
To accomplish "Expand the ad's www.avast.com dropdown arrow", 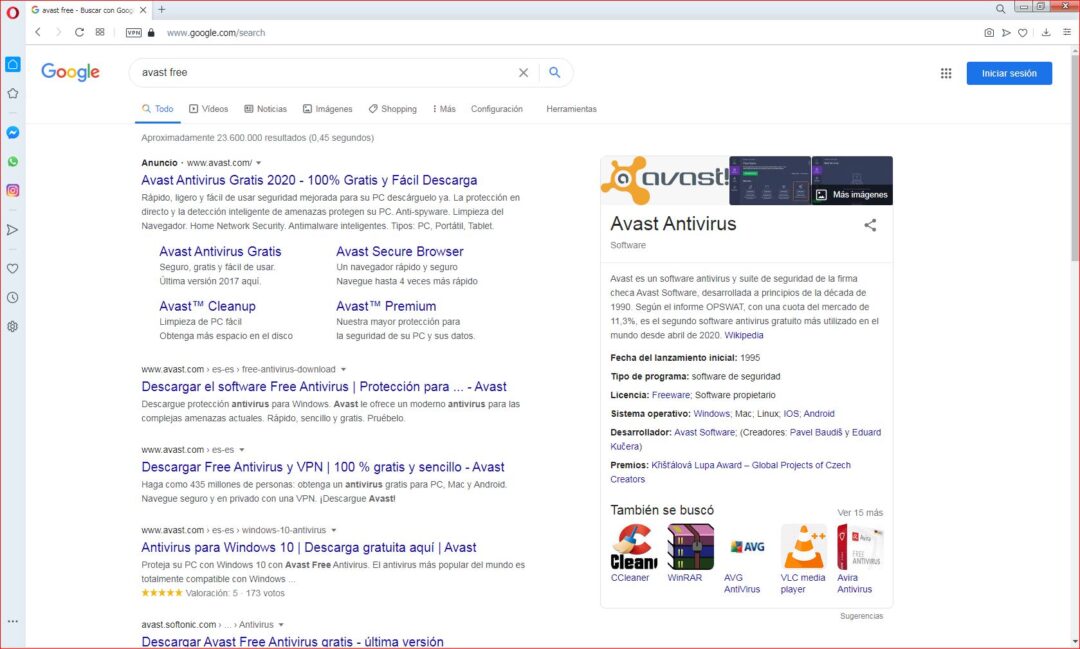I will tap(258, 163).
